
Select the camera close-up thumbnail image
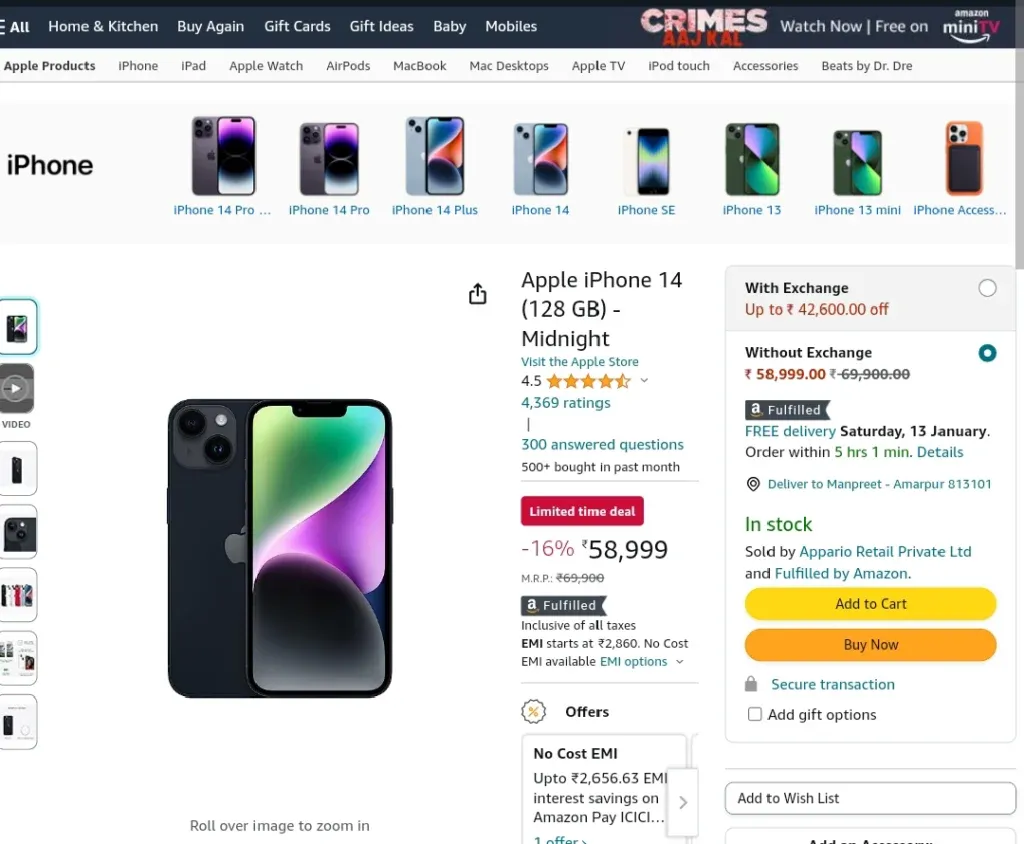18,532
